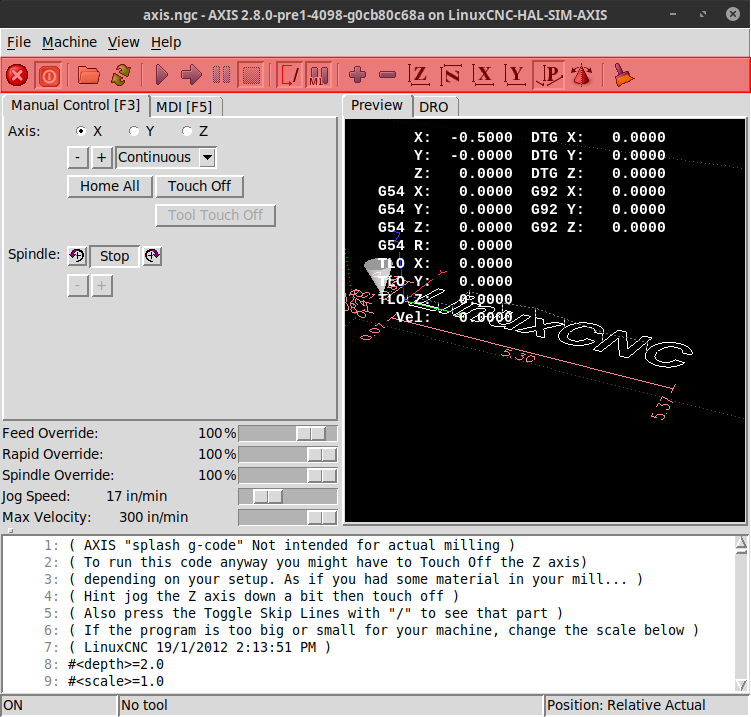Screen dimensions: 751x717
Task: Select Z axis radio button
Action: [x=186, y=131]
